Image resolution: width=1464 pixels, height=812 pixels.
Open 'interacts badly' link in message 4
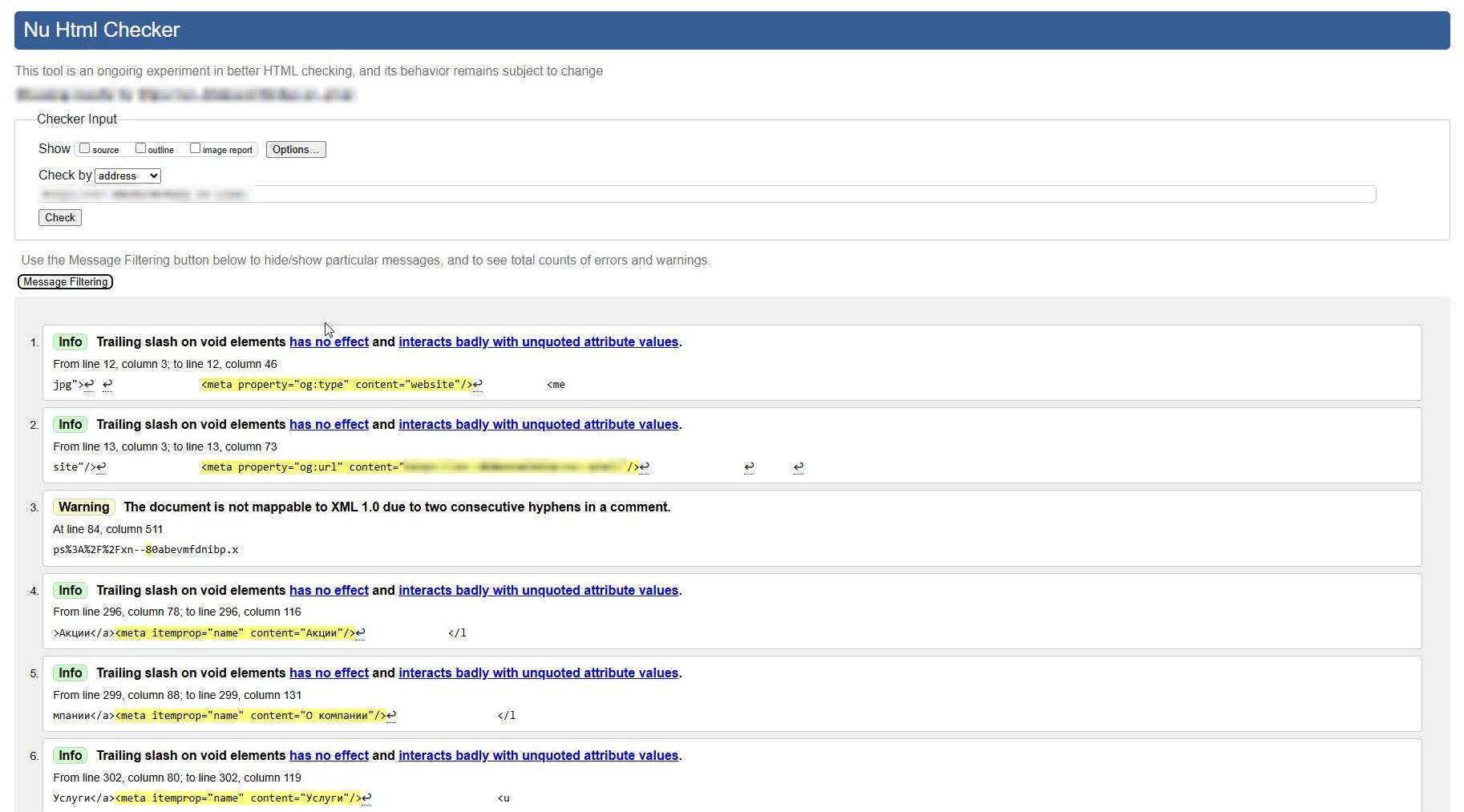538,590
